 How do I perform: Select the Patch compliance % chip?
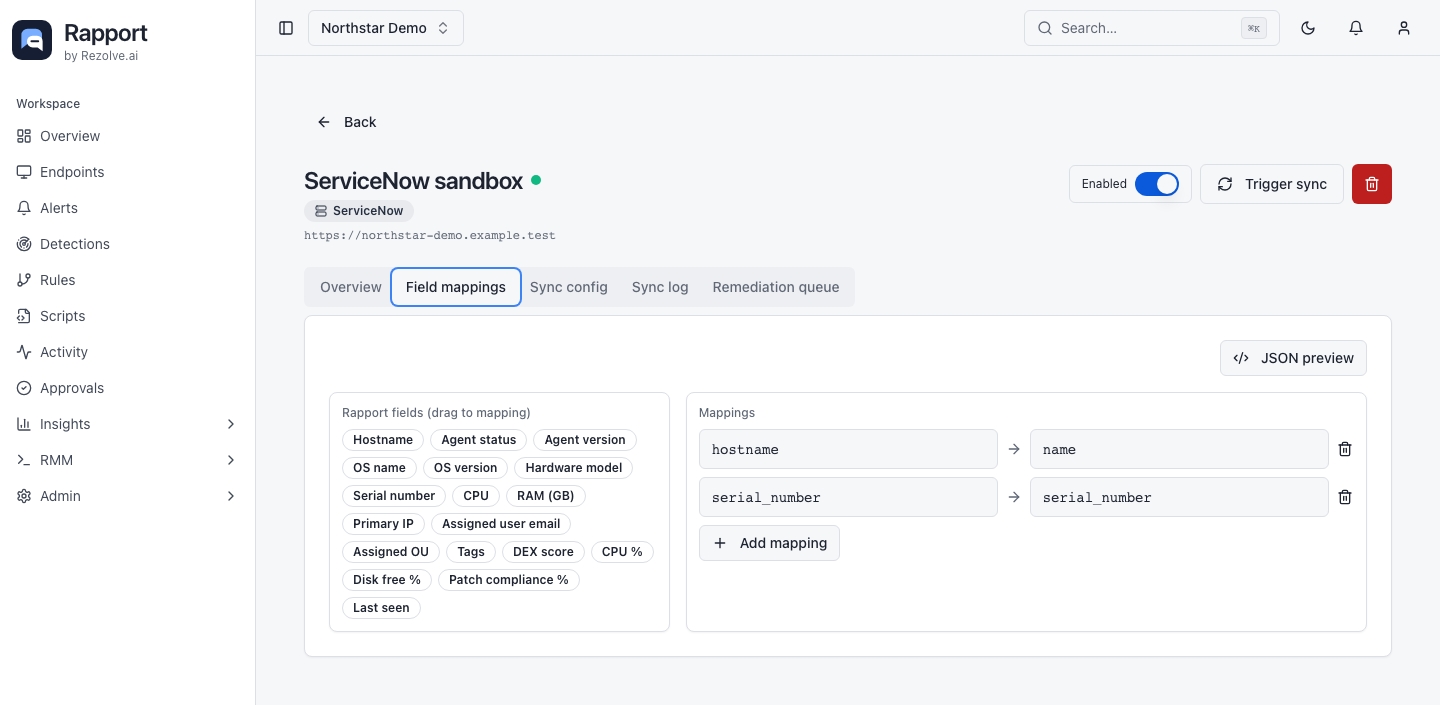tap(509, 580)
